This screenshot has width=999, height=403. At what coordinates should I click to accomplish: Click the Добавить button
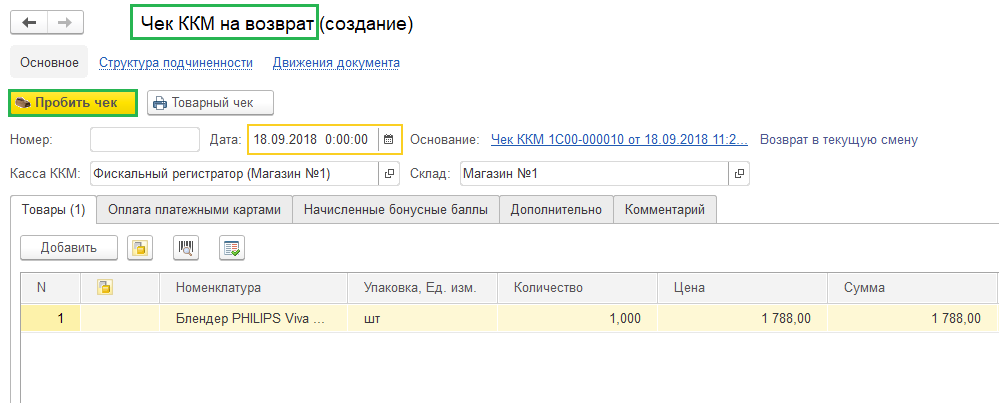coord(69,248)
